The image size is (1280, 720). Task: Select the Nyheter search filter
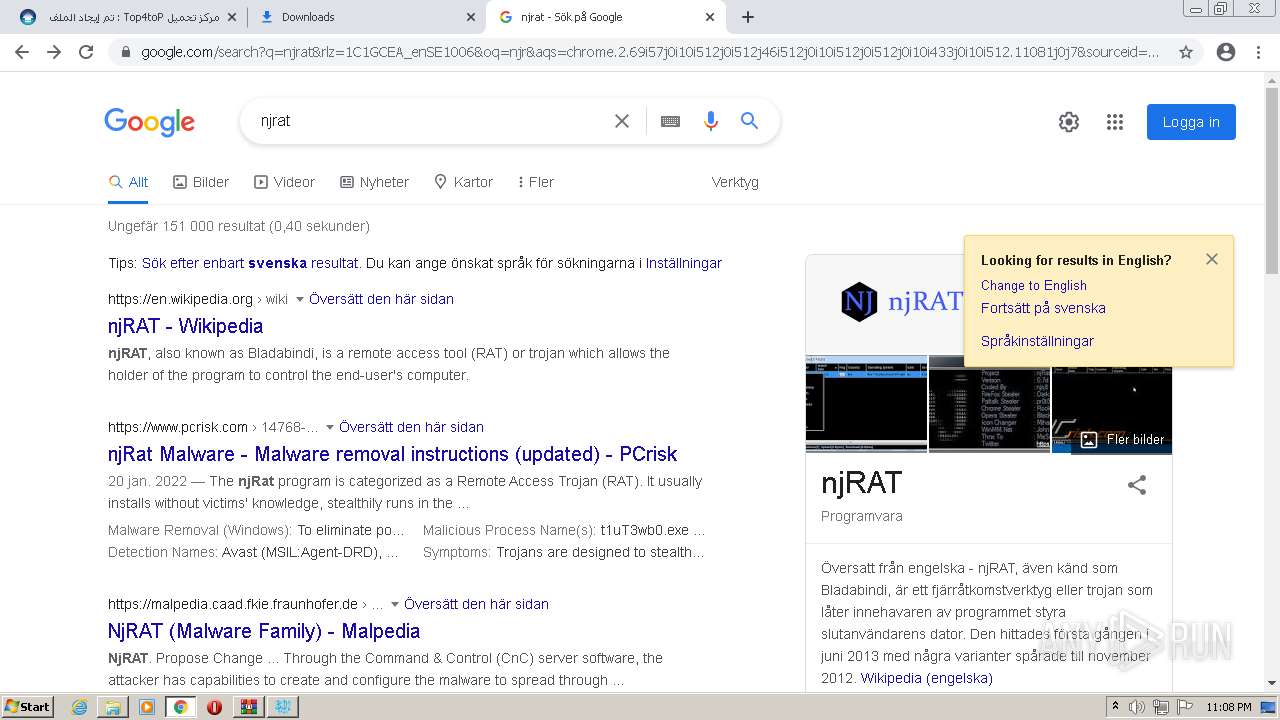[375, 182]
